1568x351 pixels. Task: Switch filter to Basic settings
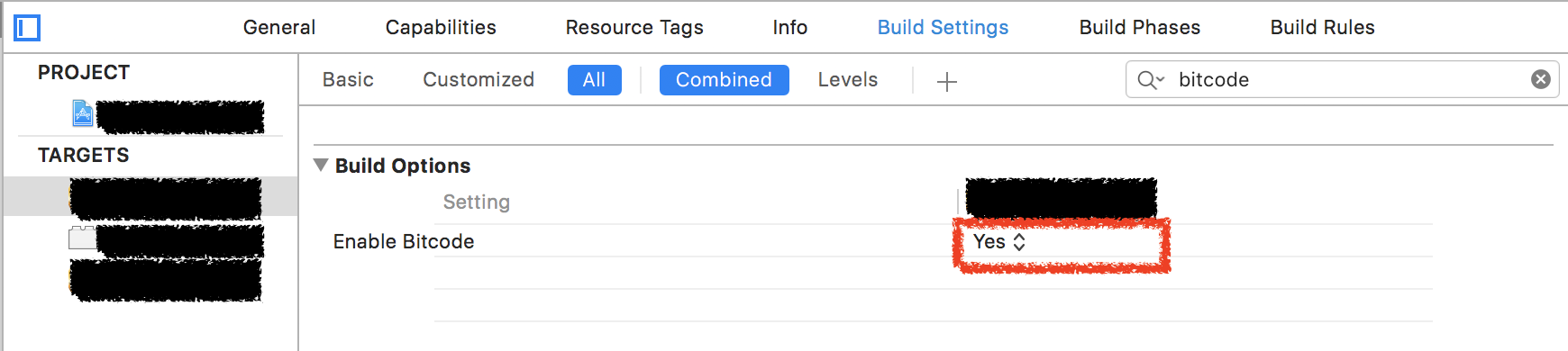coord(348,80)
